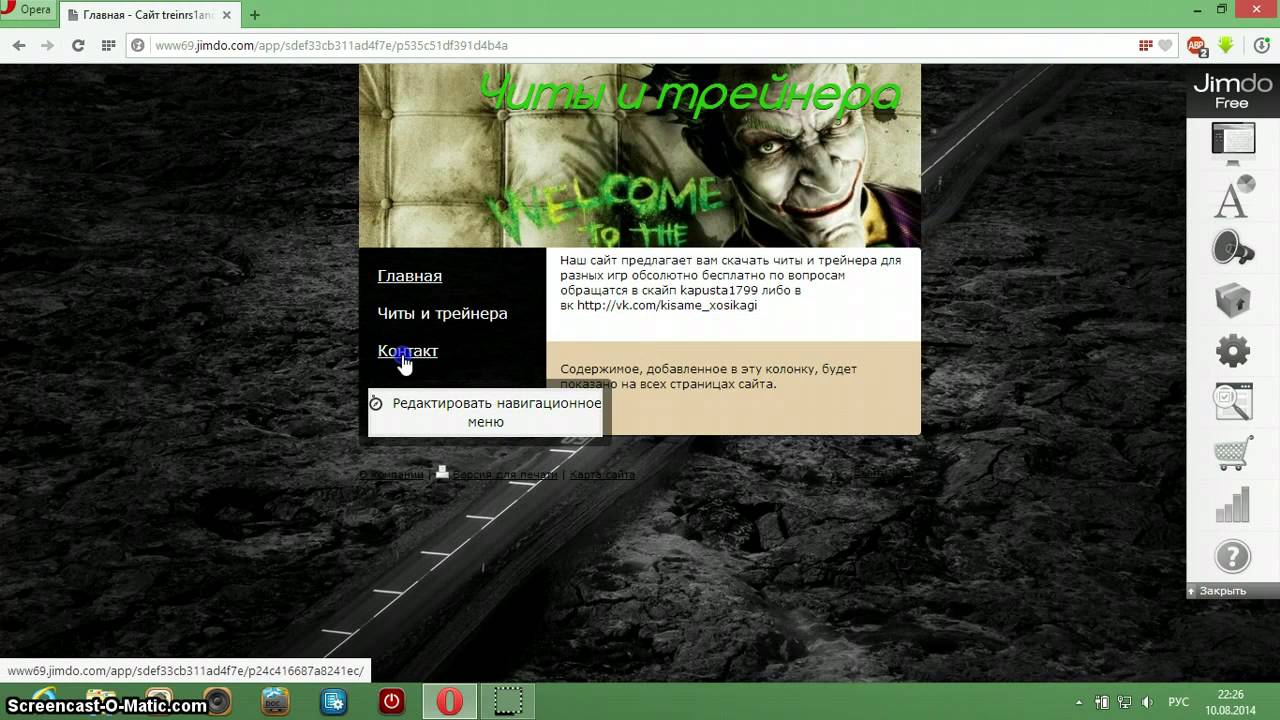The width and height of the screenshot is (1280, 720).
Task: Show all tabs grid view icon
Action: (108, 45)
